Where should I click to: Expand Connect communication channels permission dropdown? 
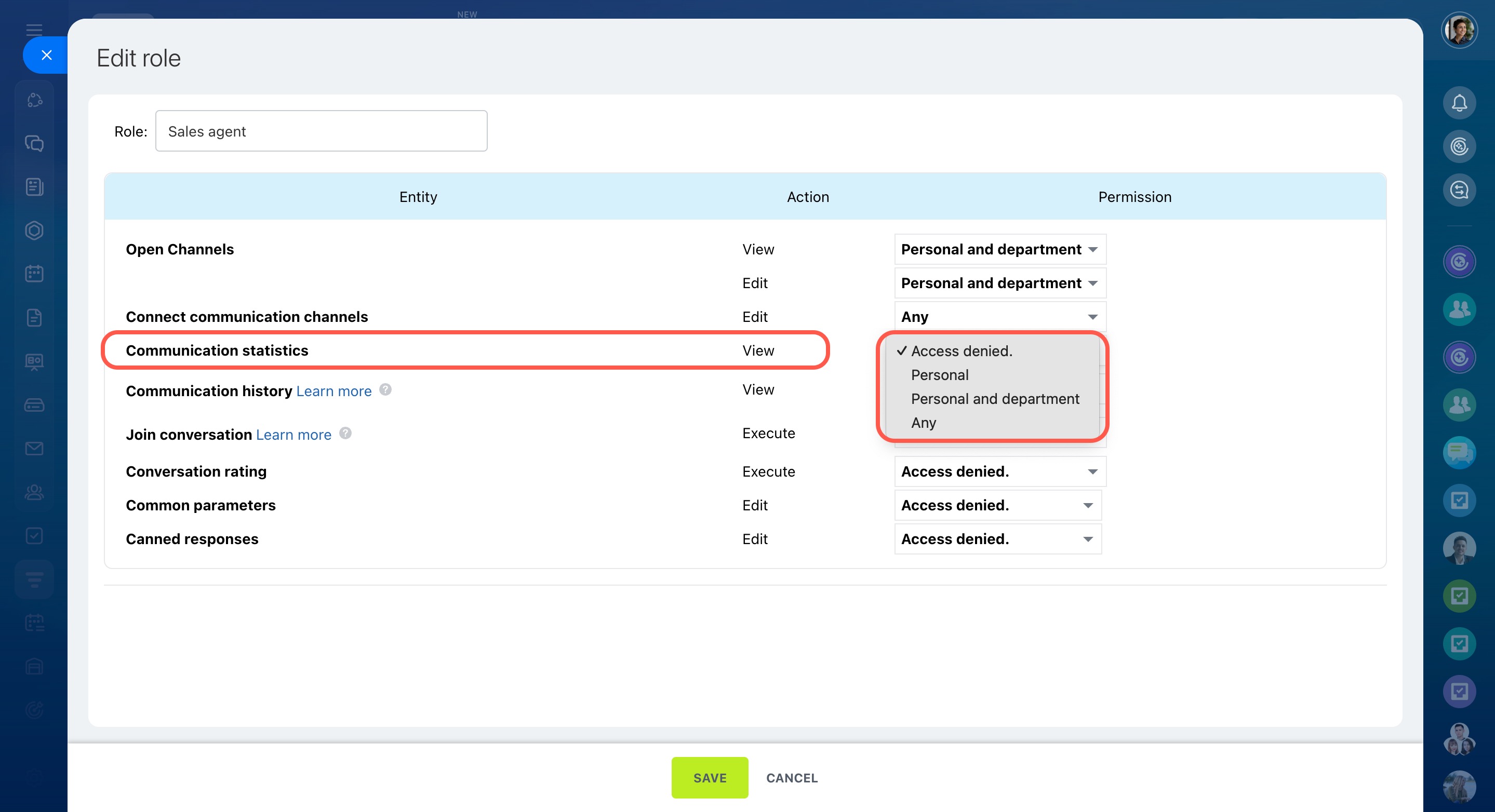coord(999,317)
